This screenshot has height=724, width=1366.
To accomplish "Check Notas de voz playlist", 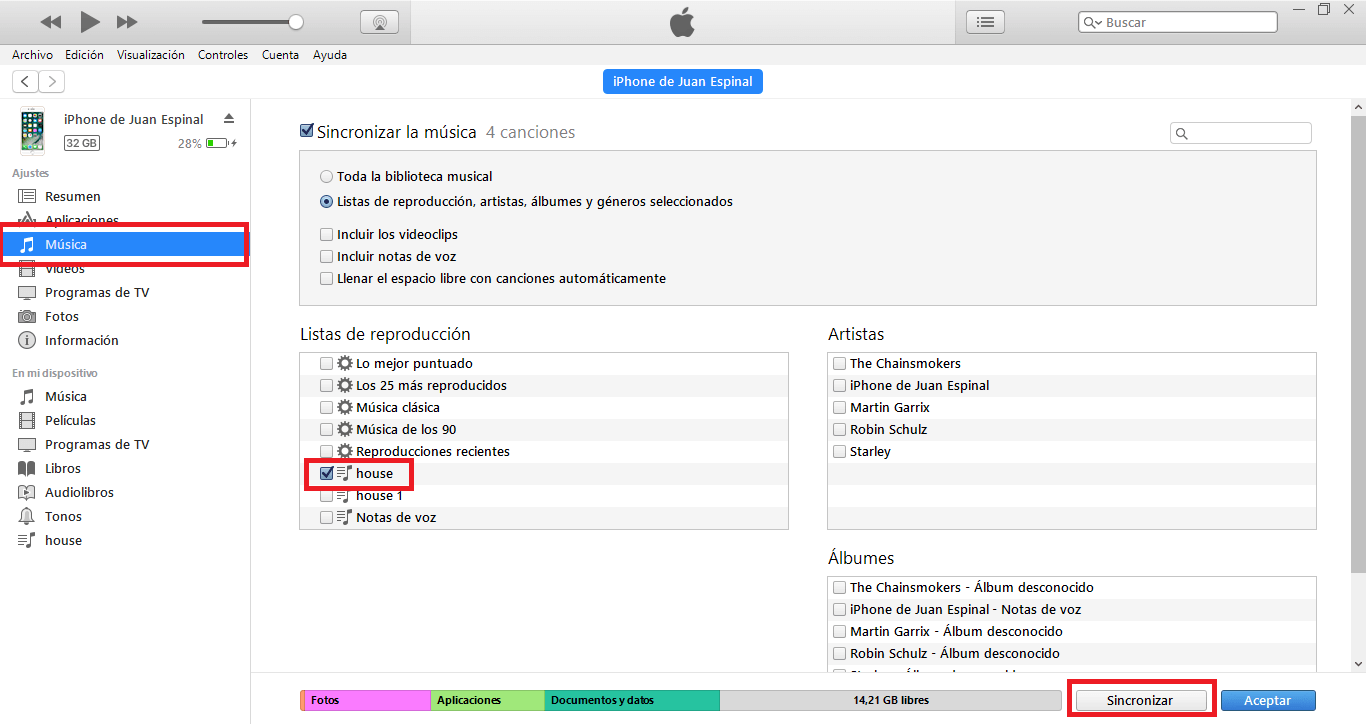I will (327, 517).
